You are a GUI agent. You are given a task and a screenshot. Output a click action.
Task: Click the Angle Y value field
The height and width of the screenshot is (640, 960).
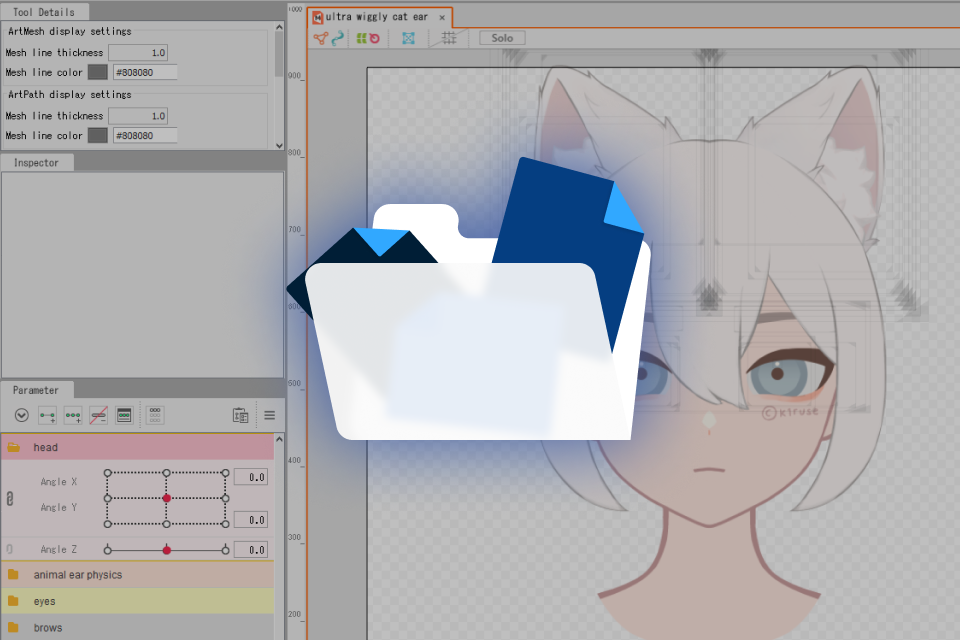[x=251, y=520]
